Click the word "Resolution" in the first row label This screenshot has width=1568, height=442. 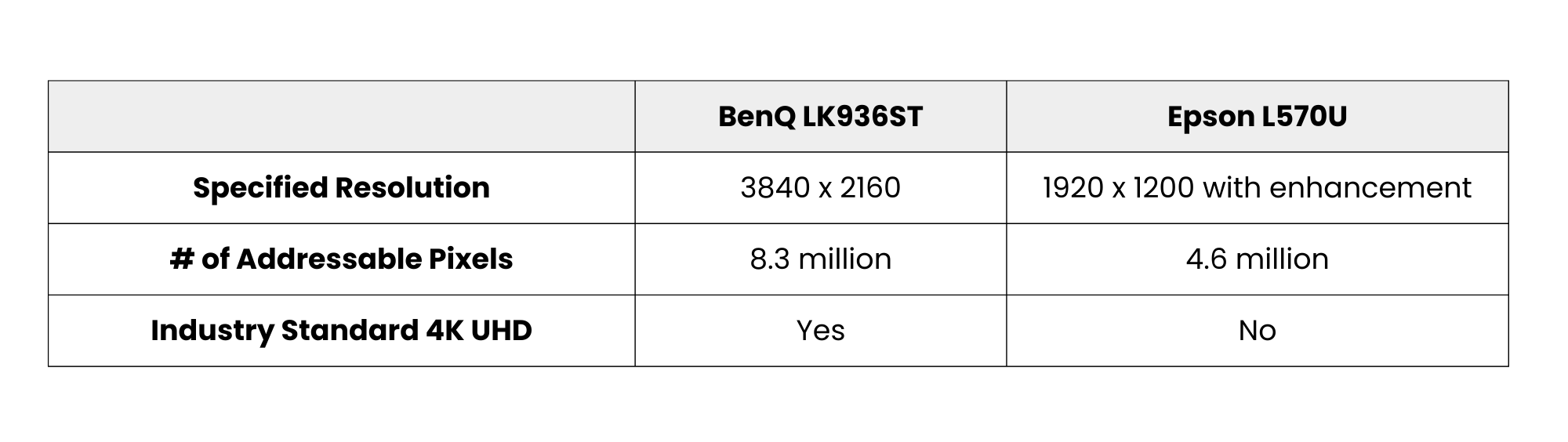[x=412, y=188]
